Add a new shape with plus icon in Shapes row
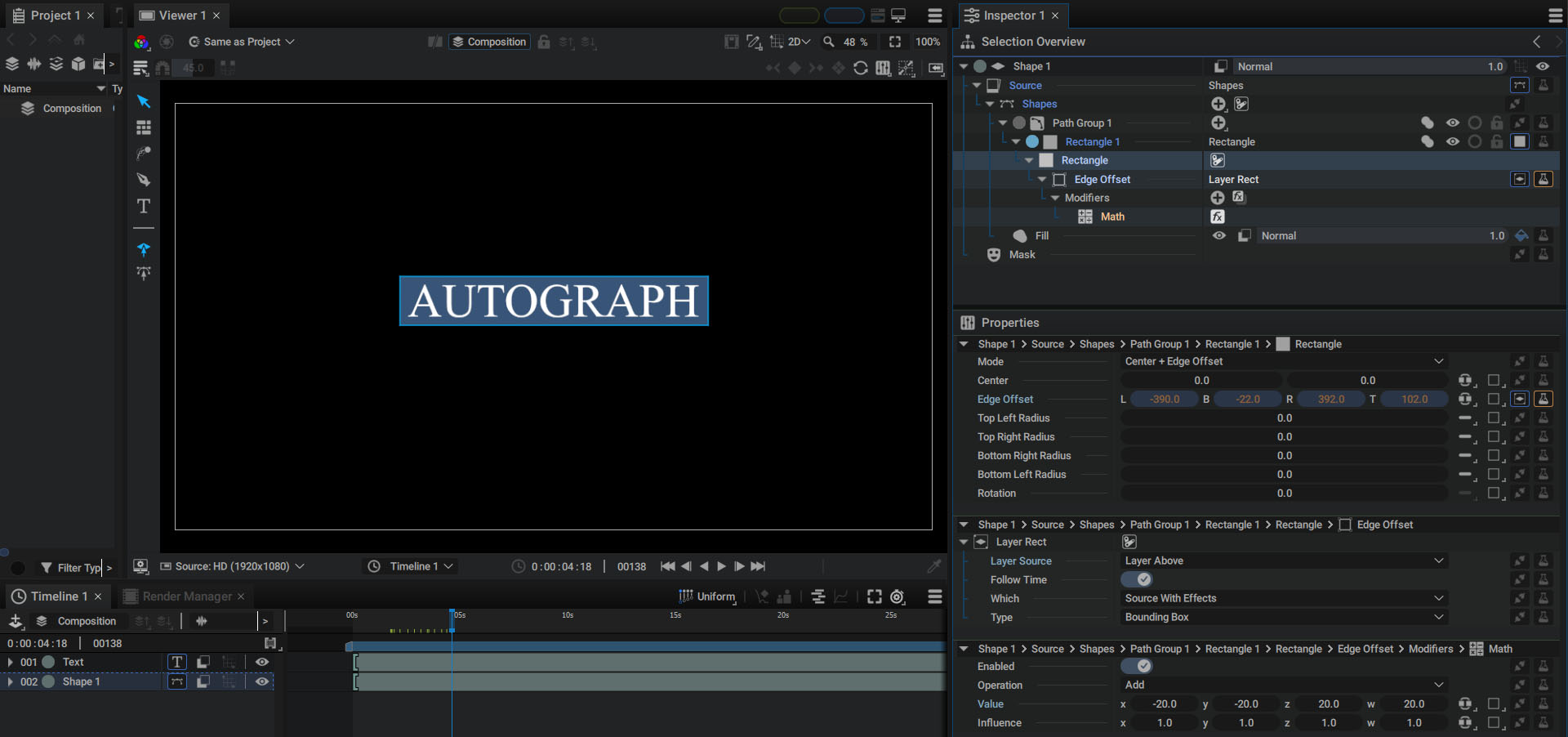The image size is (1568, 737). click(x=1218, y=104)
